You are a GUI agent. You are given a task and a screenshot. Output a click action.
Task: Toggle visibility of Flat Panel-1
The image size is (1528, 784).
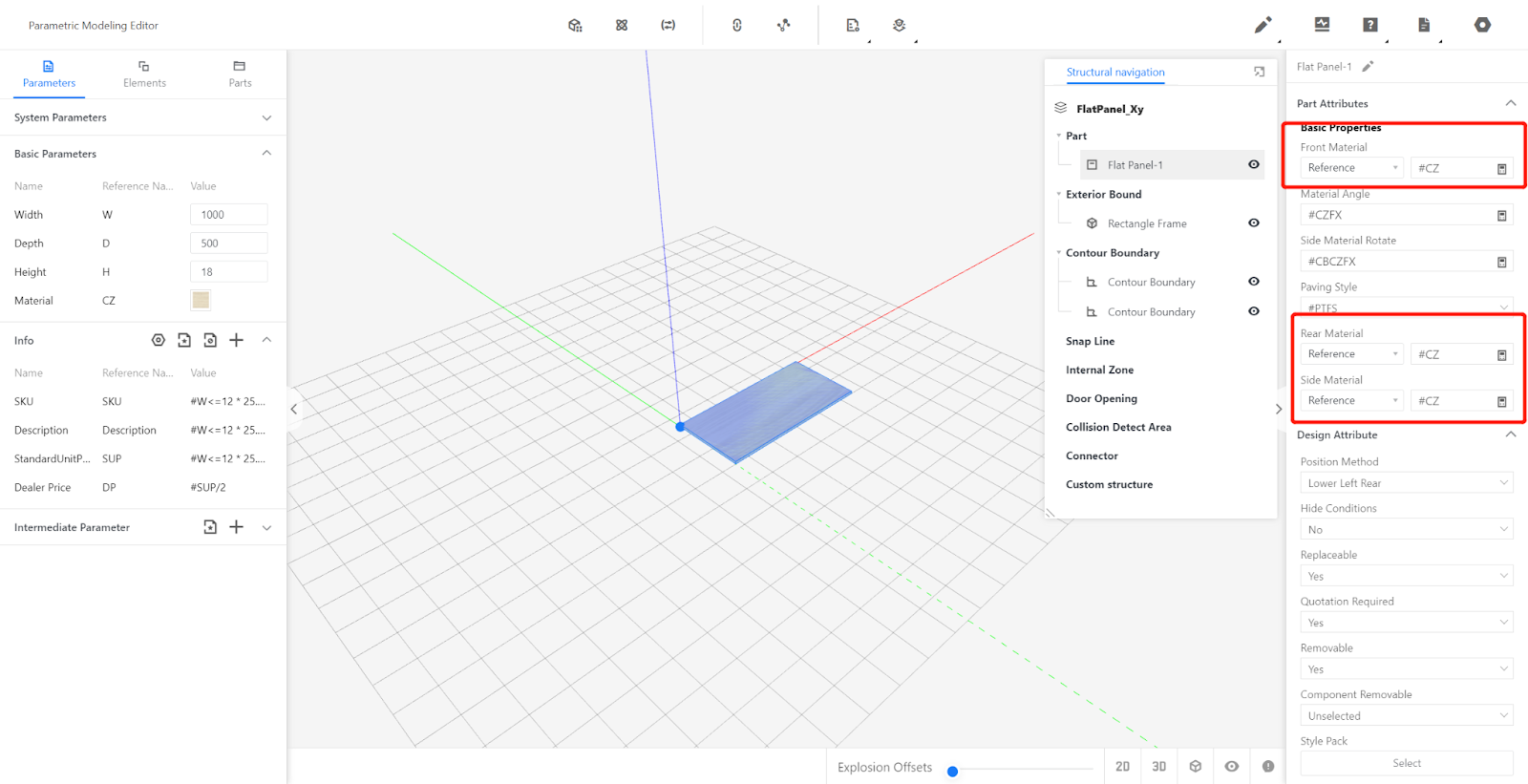coord(1254,164)
